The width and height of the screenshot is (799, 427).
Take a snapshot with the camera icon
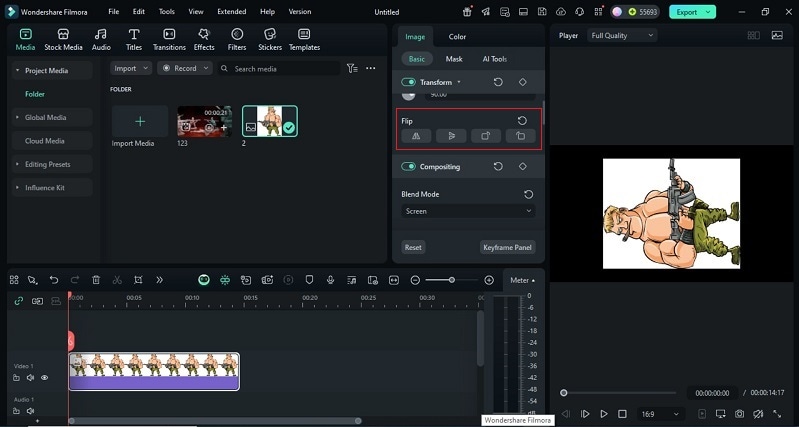click(739, 414)
